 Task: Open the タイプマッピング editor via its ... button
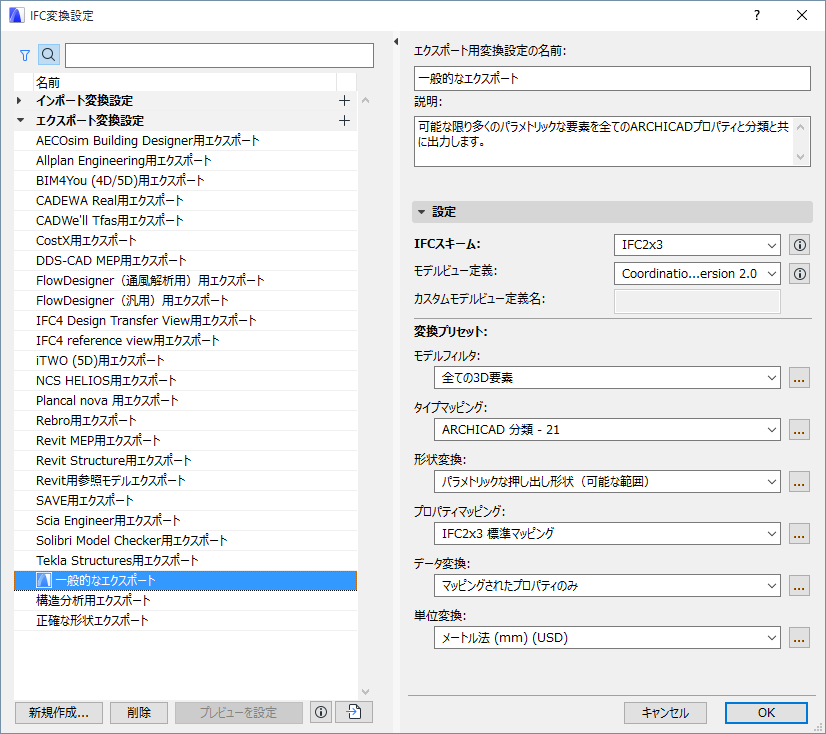point(799,429)
